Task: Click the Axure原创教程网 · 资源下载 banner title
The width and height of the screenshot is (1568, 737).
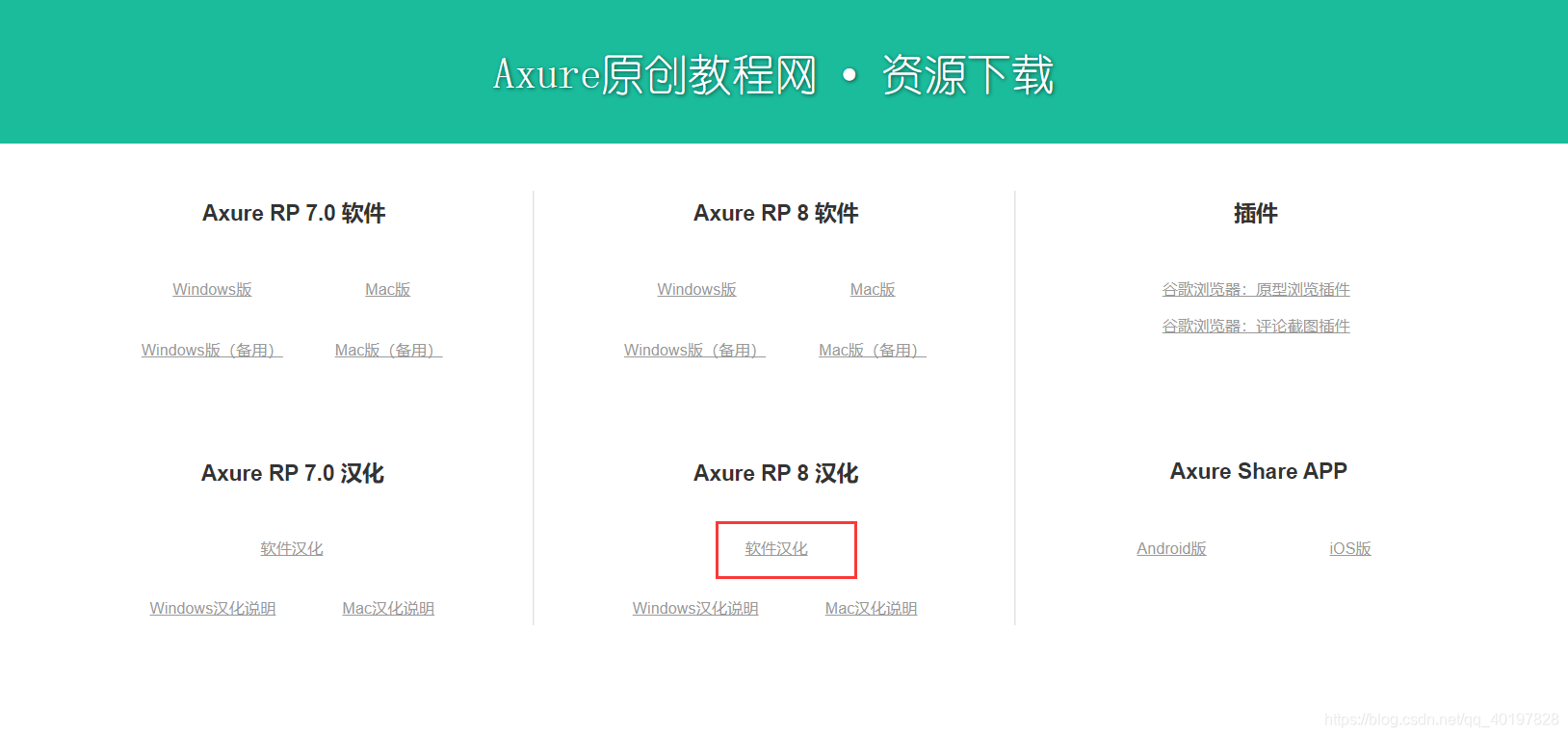Action: click(x=774, y=75)
